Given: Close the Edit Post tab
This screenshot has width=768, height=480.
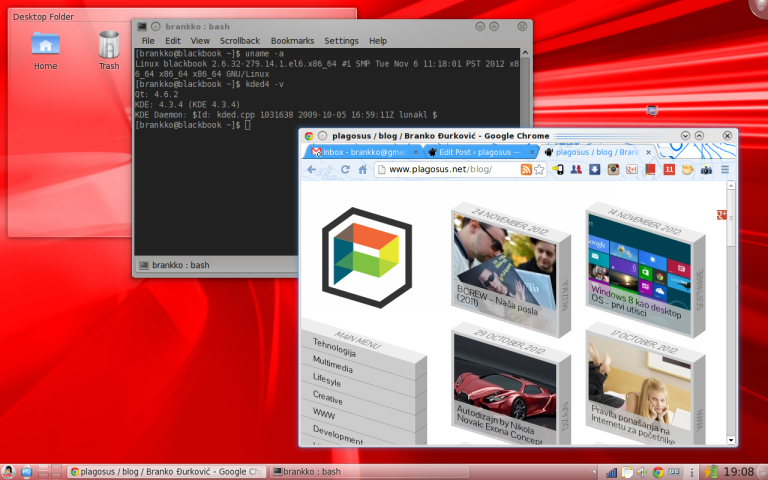Looking at the screenshot, I should coord(532,152).
